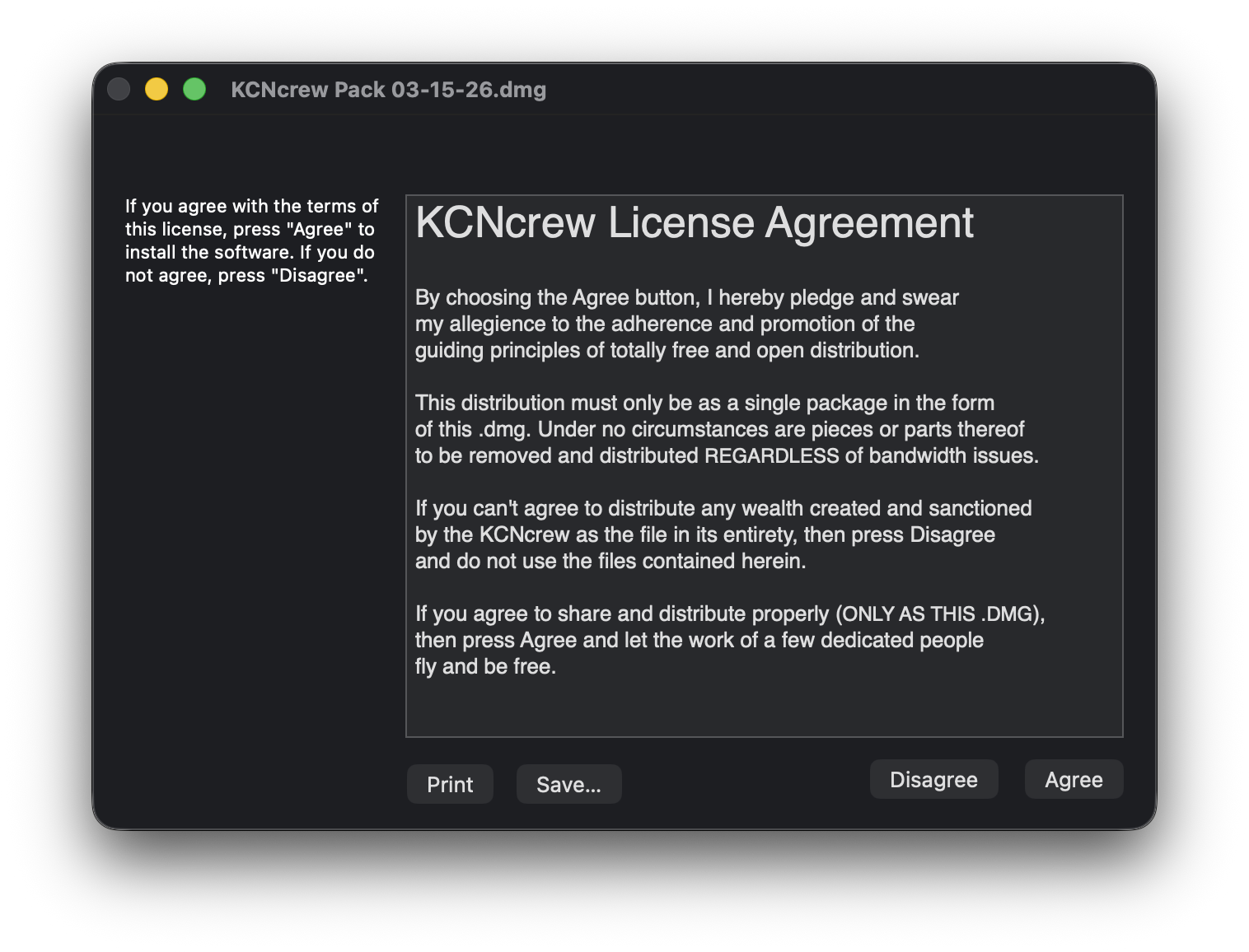Screen dimensions: 1249x952
Task: Click the paragraph starting "This distribution must only"
Action: coord(725,428)
